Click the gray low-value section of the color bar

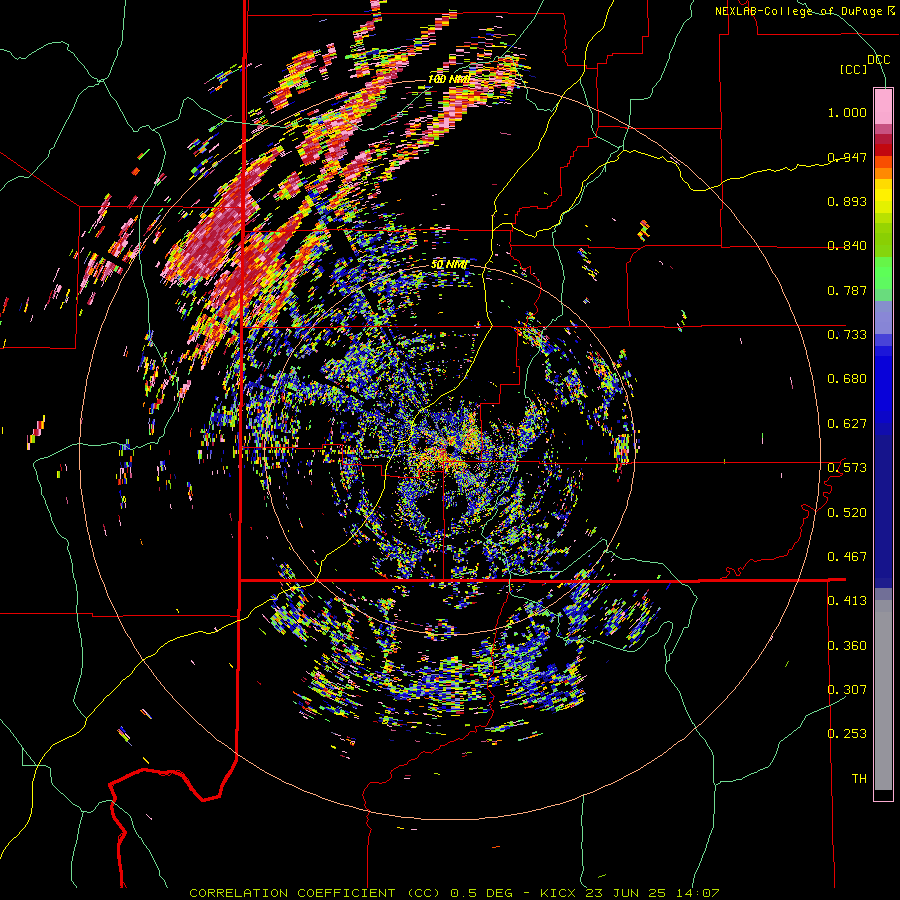click(883, 695)
